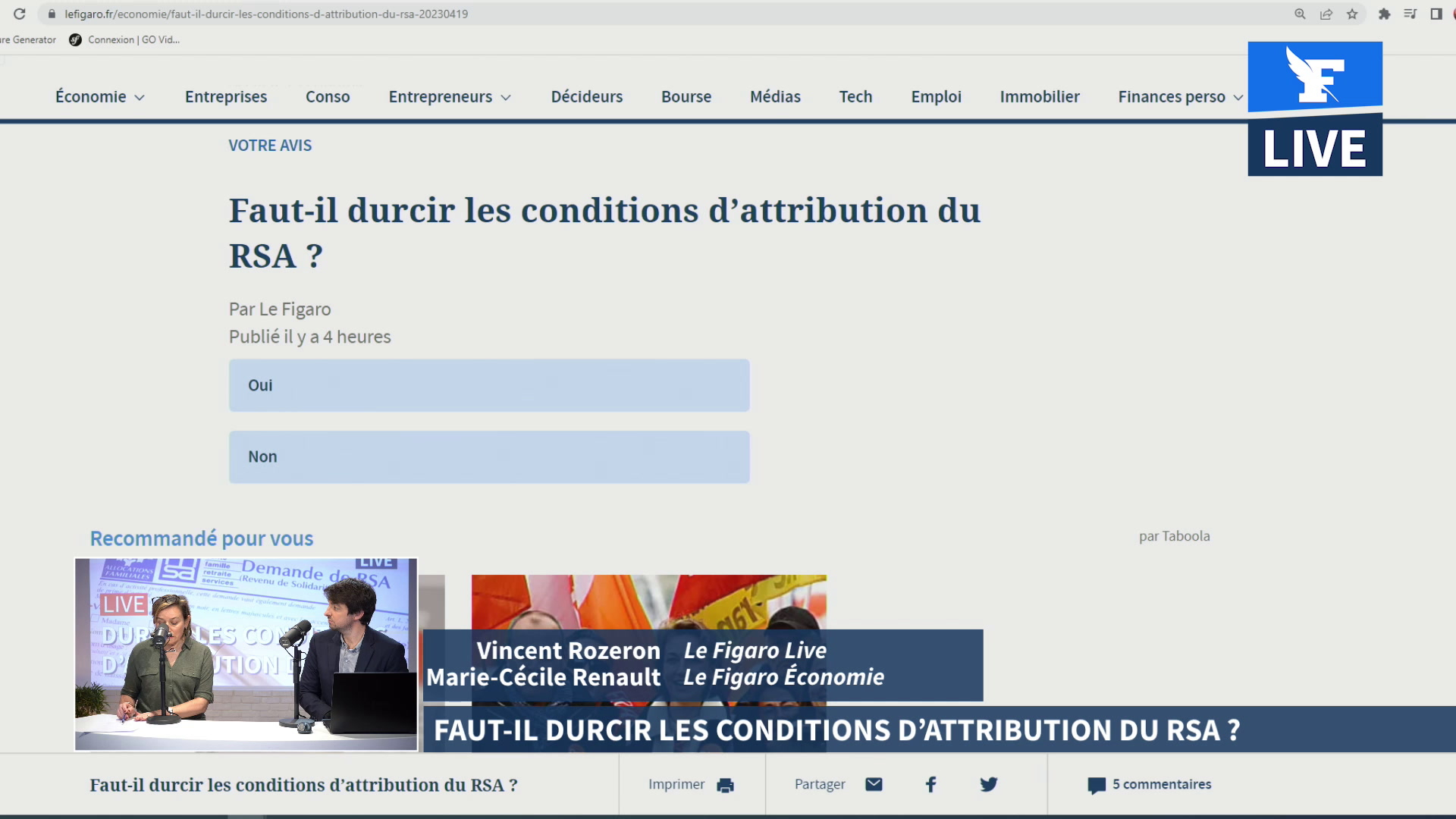
Task: Open the Entrepreneurs section
Action: 441,96
